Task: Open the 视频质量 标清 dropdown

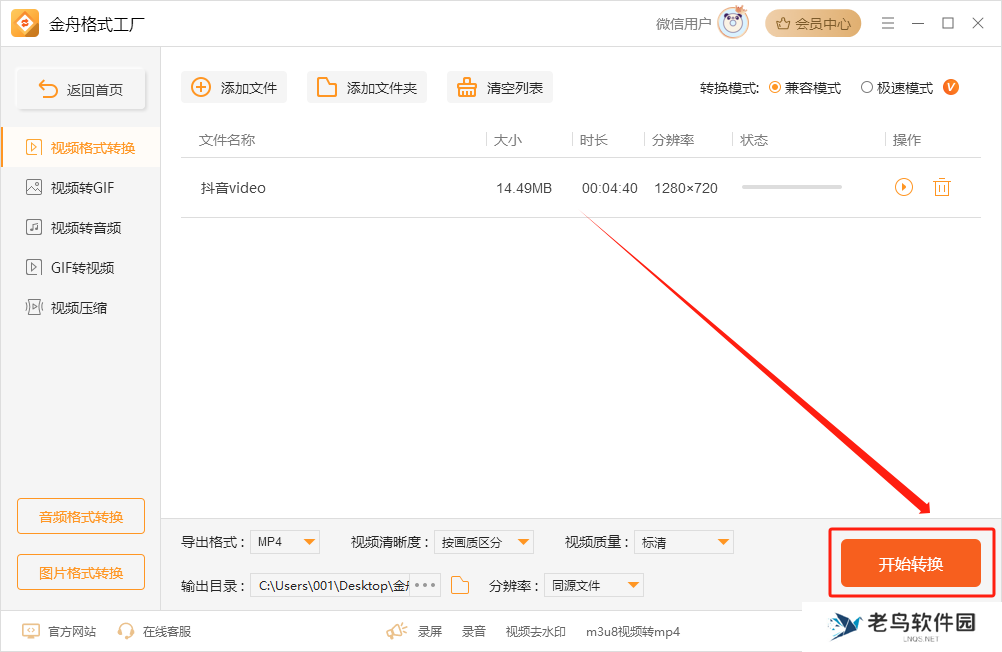Action: [684, 542]
